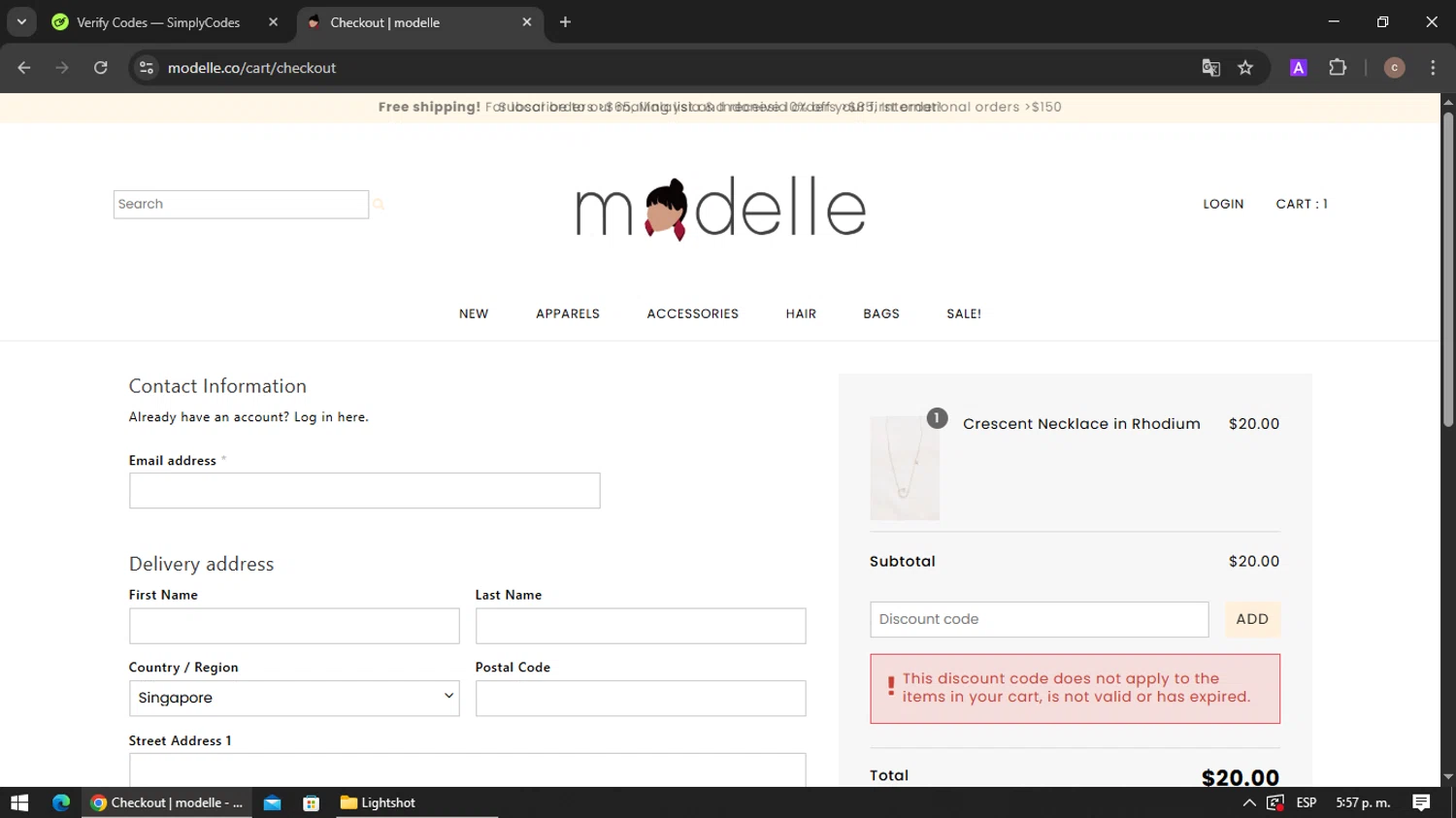
Task: Click the ADD discount button
Action: 1252,620
